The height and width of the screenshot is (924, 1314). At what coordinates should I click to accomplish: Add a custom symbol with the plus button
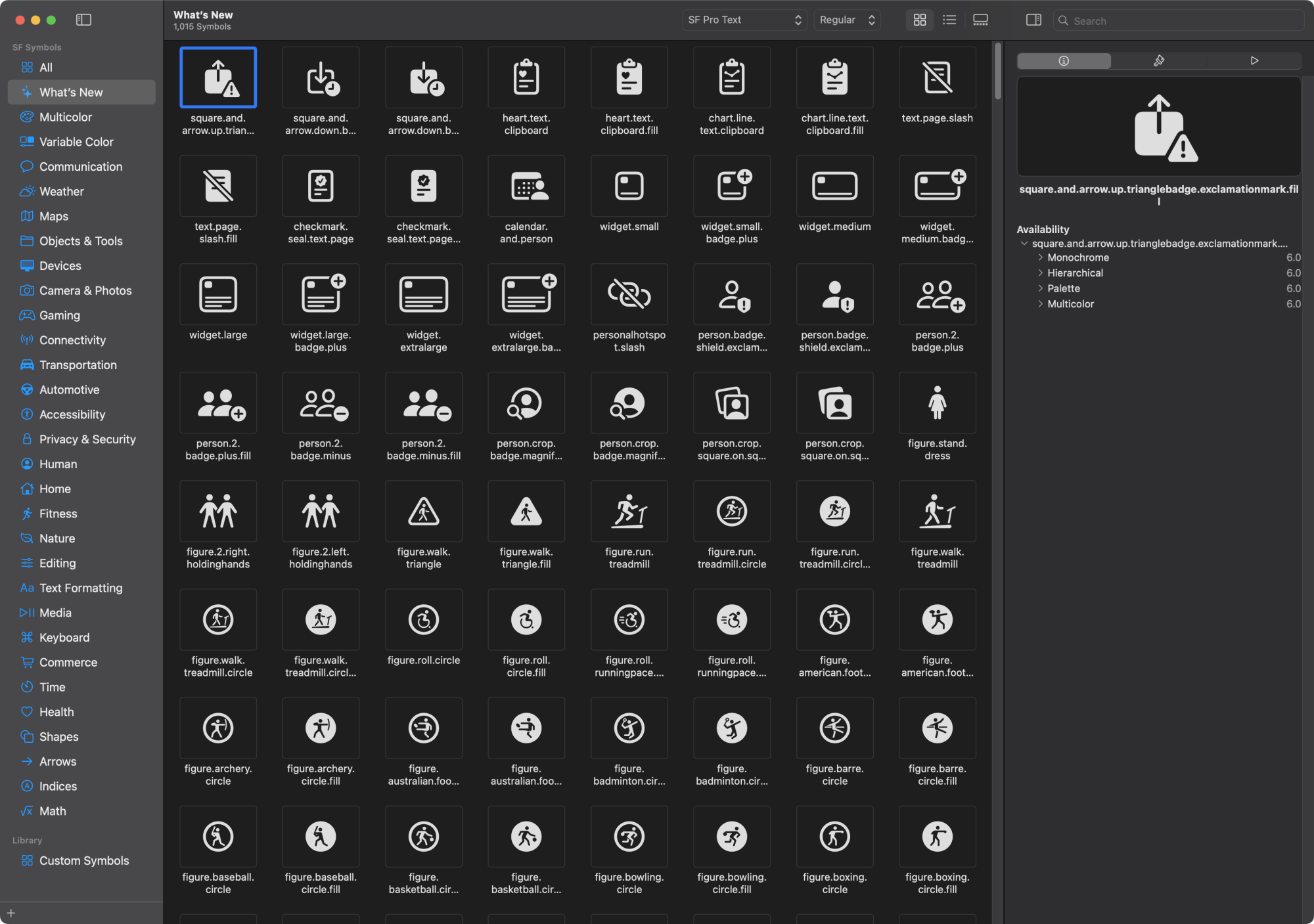click(x=12, y=912)
